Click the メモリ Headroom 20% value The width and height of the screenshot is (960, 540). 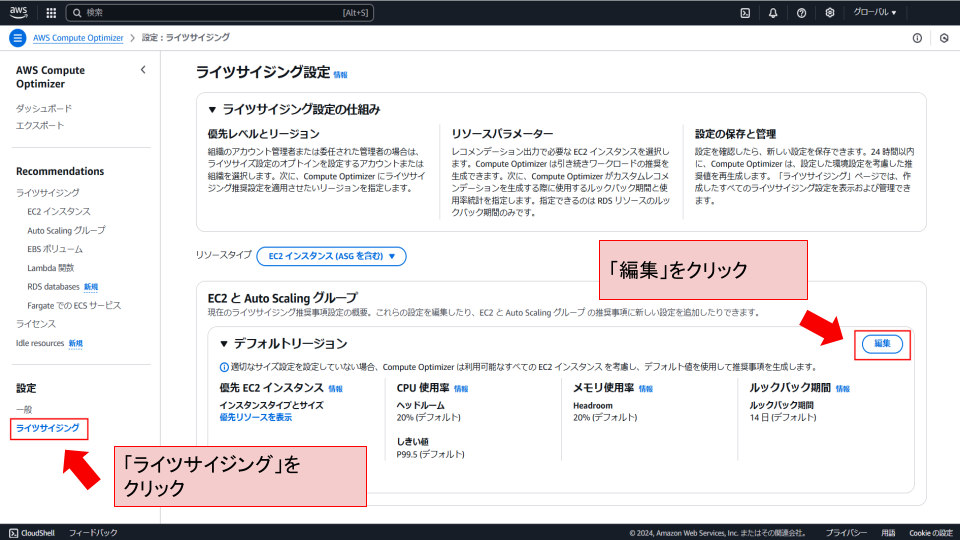pyautogui.click(x=605, y=418)
